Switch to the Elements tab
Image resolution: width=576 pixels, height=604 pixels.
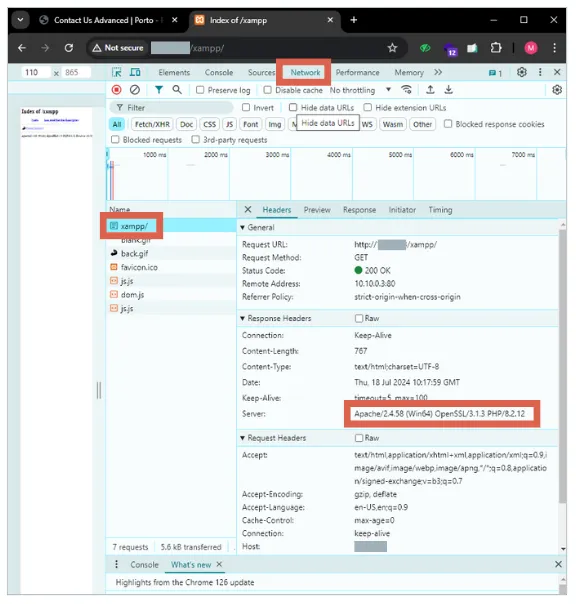(174, 72)
